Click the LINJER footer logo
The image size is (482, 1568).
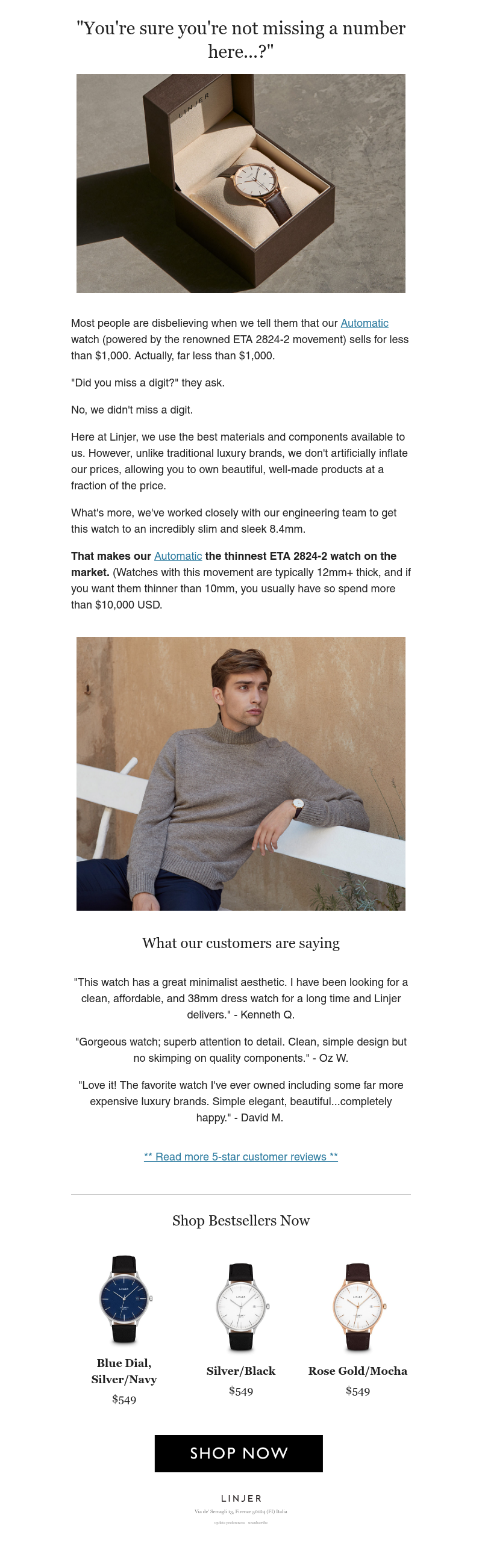240,1498
